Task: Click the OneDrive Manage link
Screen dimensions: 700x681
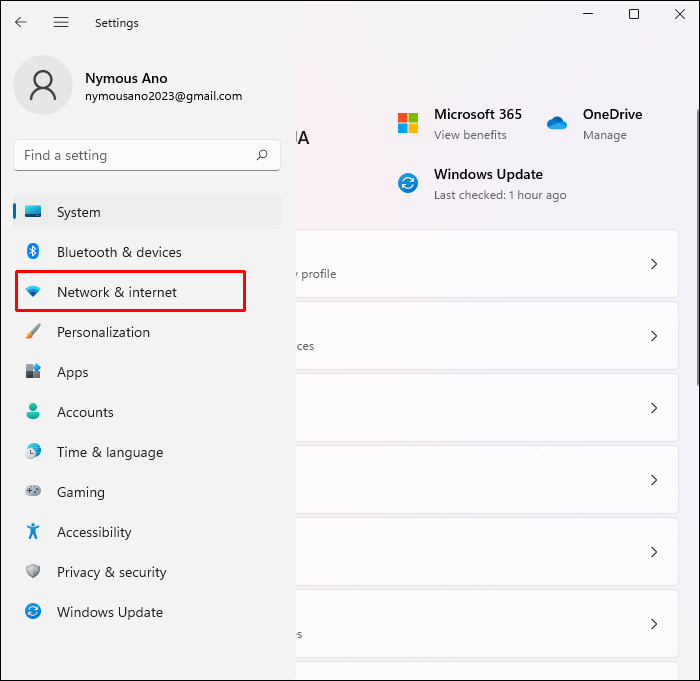Action: (605, 135)
